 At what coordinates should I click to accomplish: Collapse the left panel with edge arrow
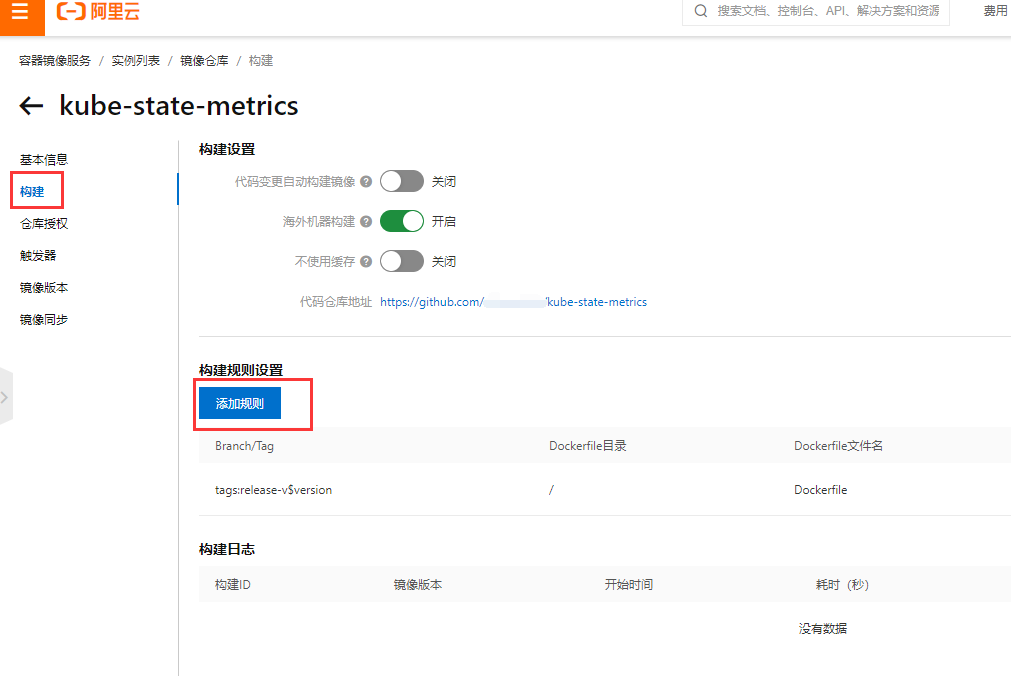point(4,396)
